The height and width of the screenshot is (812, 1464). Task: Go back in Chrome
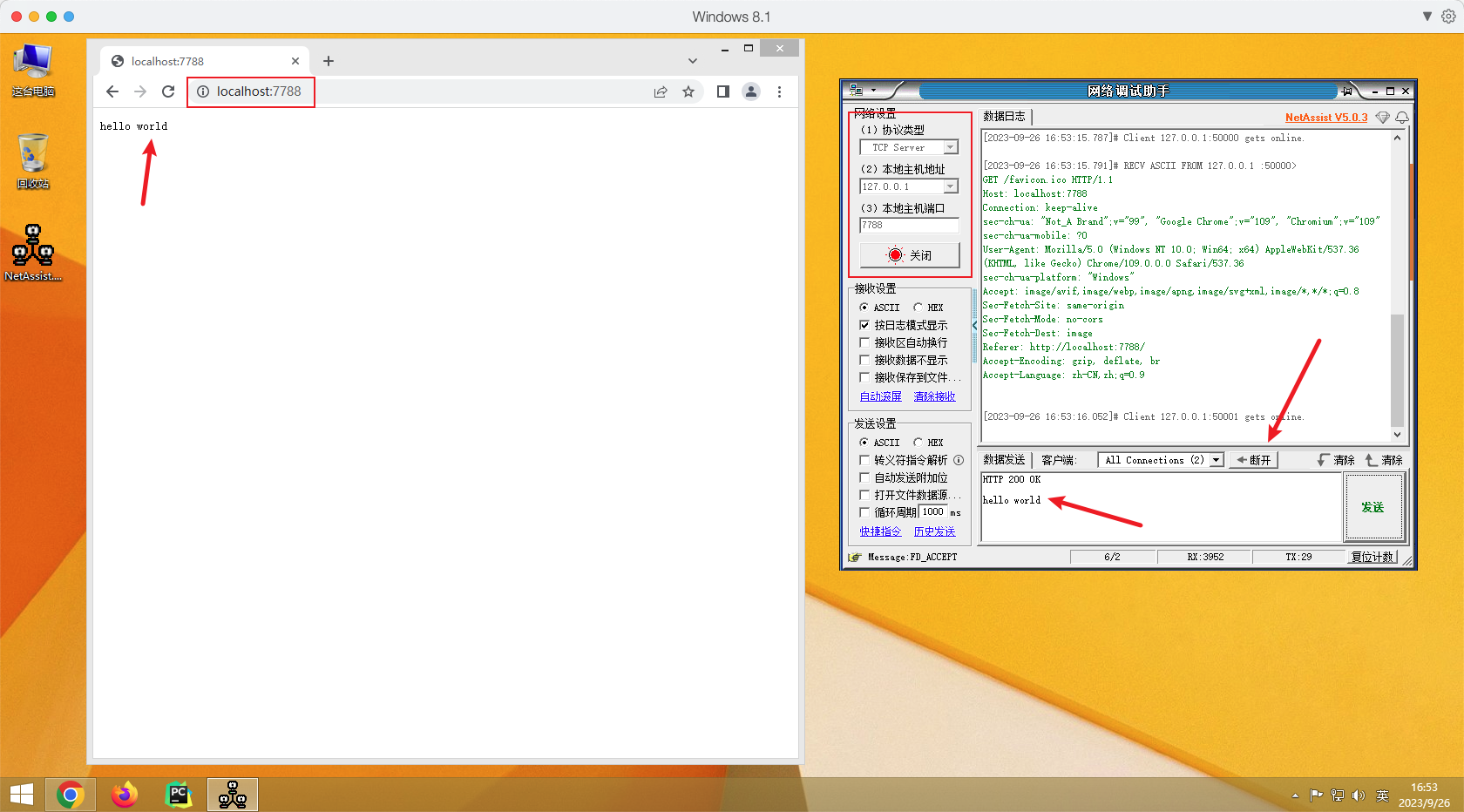coord(112,91)
